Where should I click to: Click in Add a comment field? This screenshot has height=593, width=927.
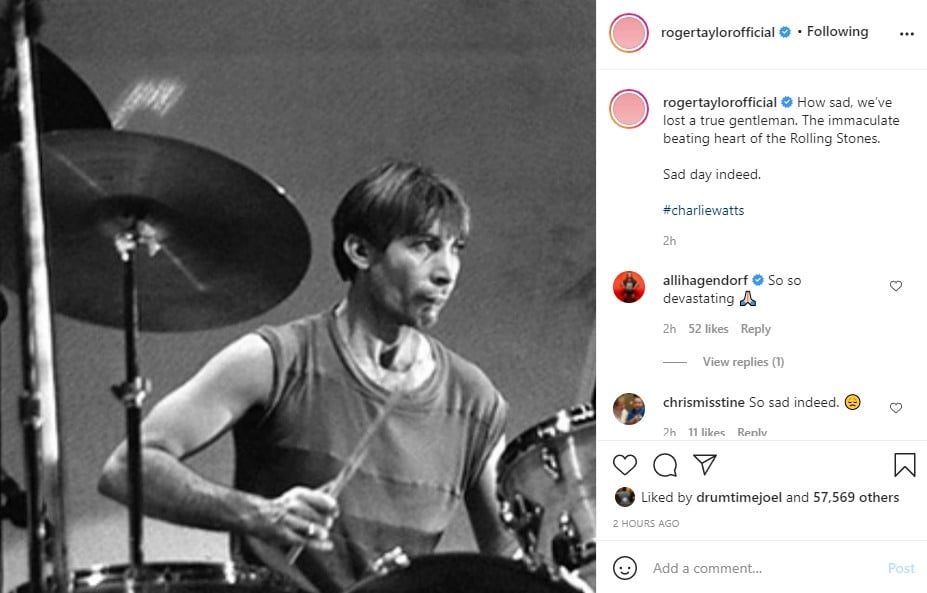(760, 568)
